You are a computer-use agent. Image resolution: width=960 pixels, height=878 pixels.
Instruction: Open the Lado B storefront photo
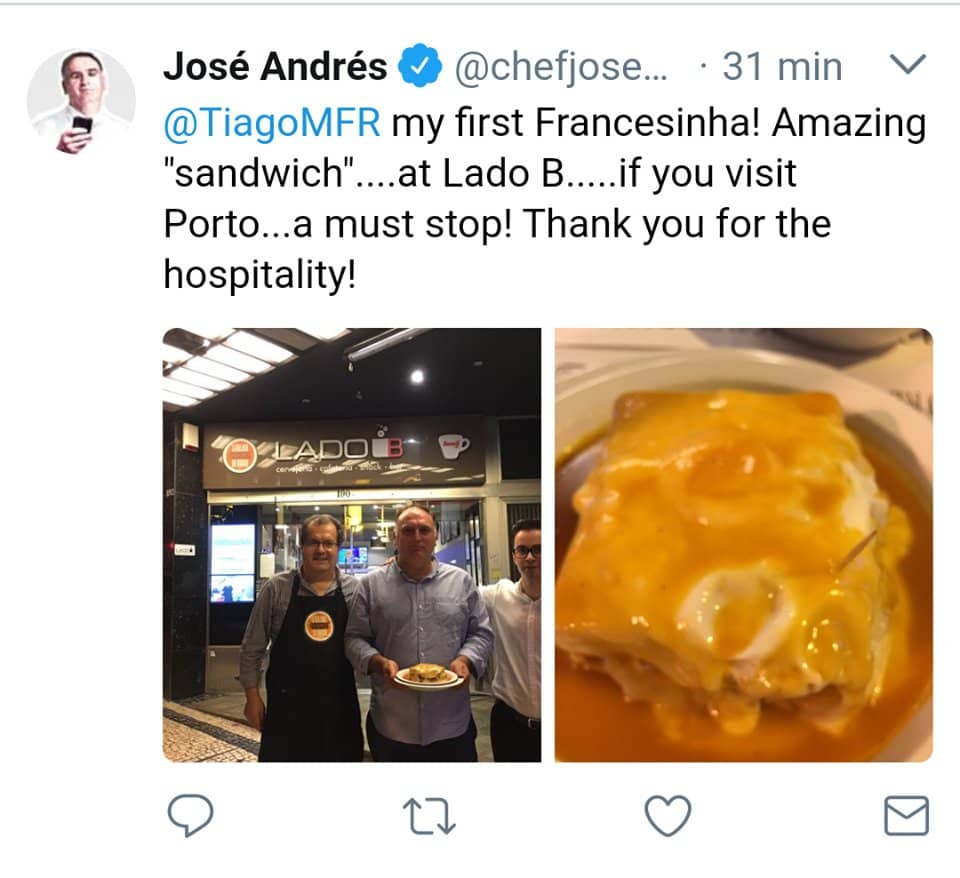tap(352, 545)
